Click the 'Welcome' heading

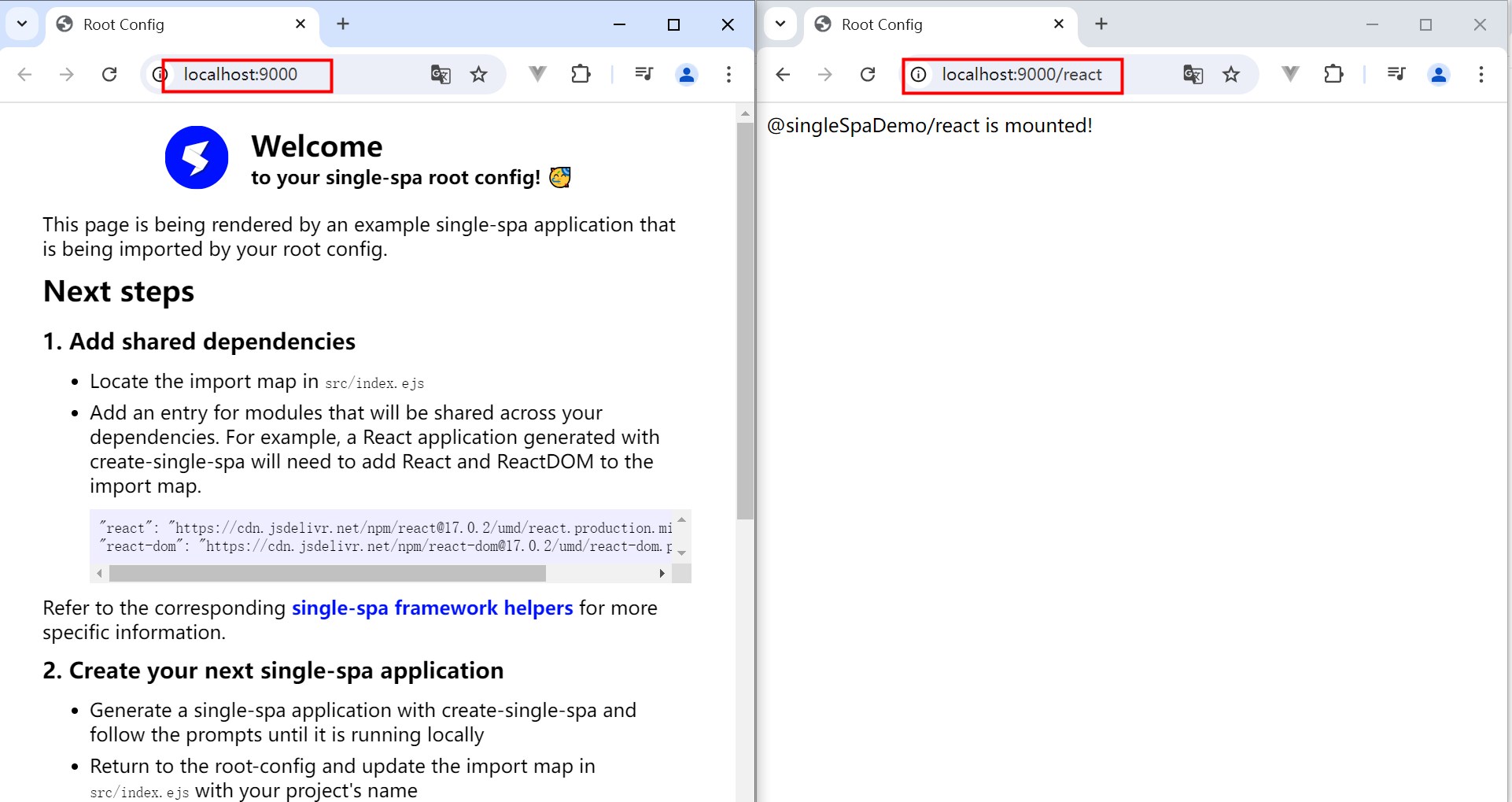pyautogui.click(x=317, y=146)
